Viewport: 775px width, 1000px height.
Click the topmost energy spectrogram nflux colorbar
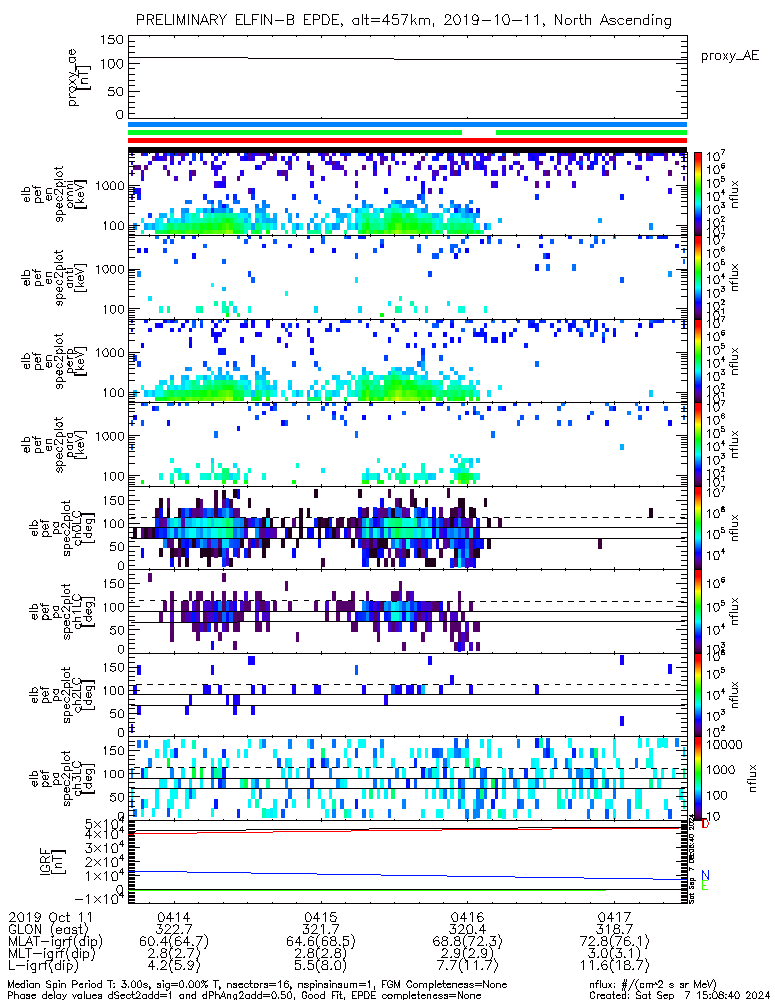pos(699,194)
